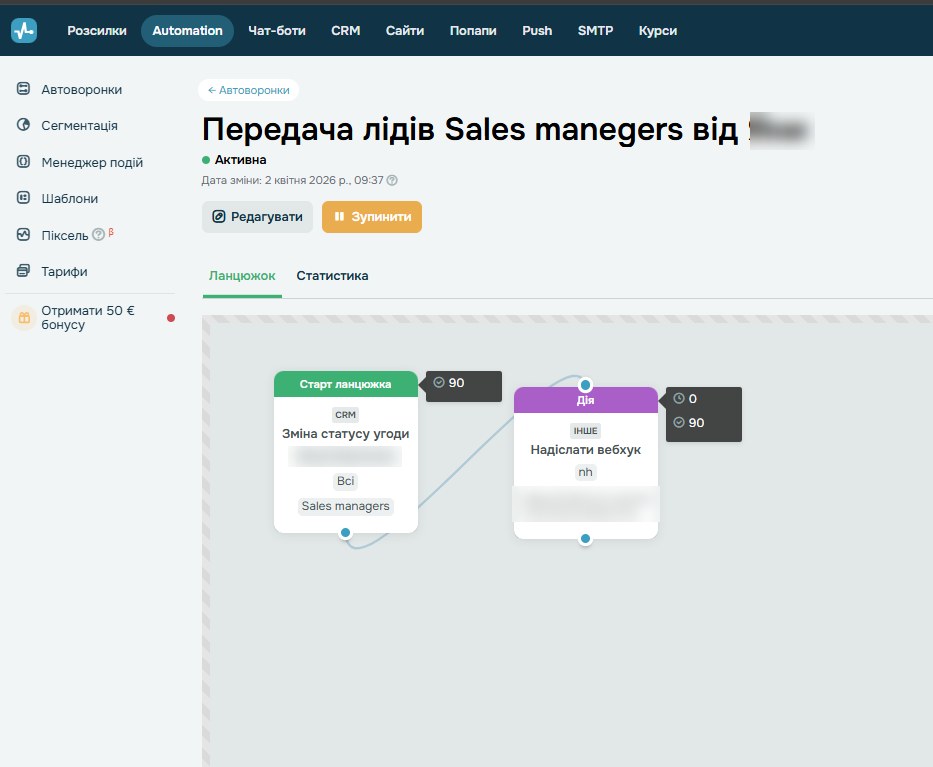The height and width of the screenshot is (767, 933).
Task: Open the Automation section
Action: pos(187,31)
